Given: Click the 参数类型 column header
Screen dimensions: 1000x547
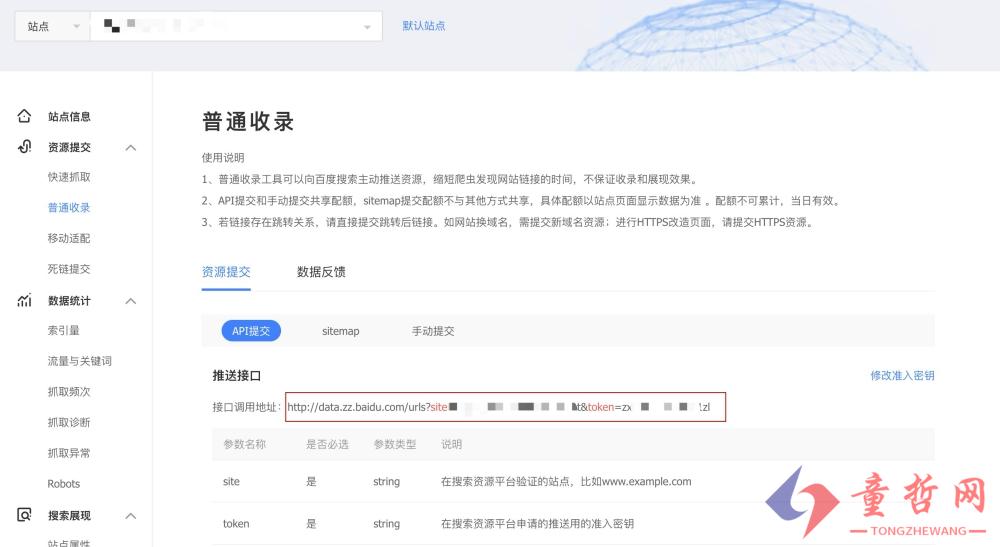Looking at the screenshot, I should 395,444.
